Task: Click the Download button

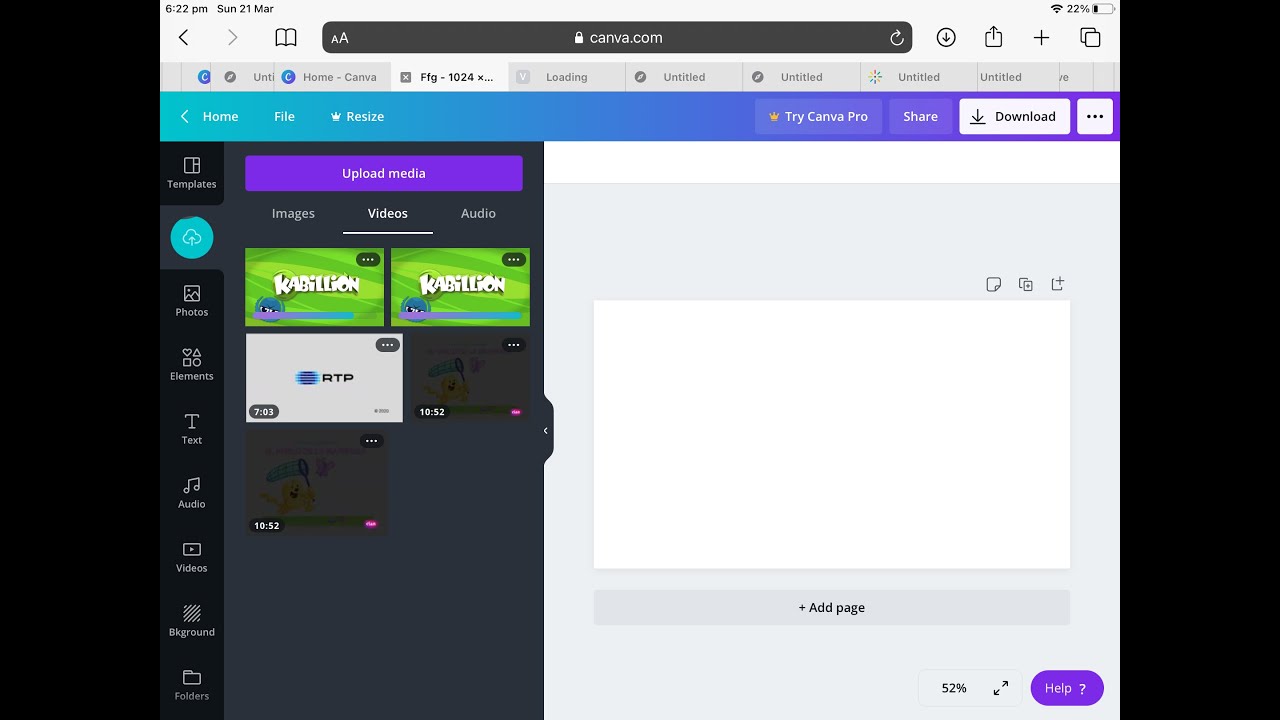Action: tap(1014, 116)
